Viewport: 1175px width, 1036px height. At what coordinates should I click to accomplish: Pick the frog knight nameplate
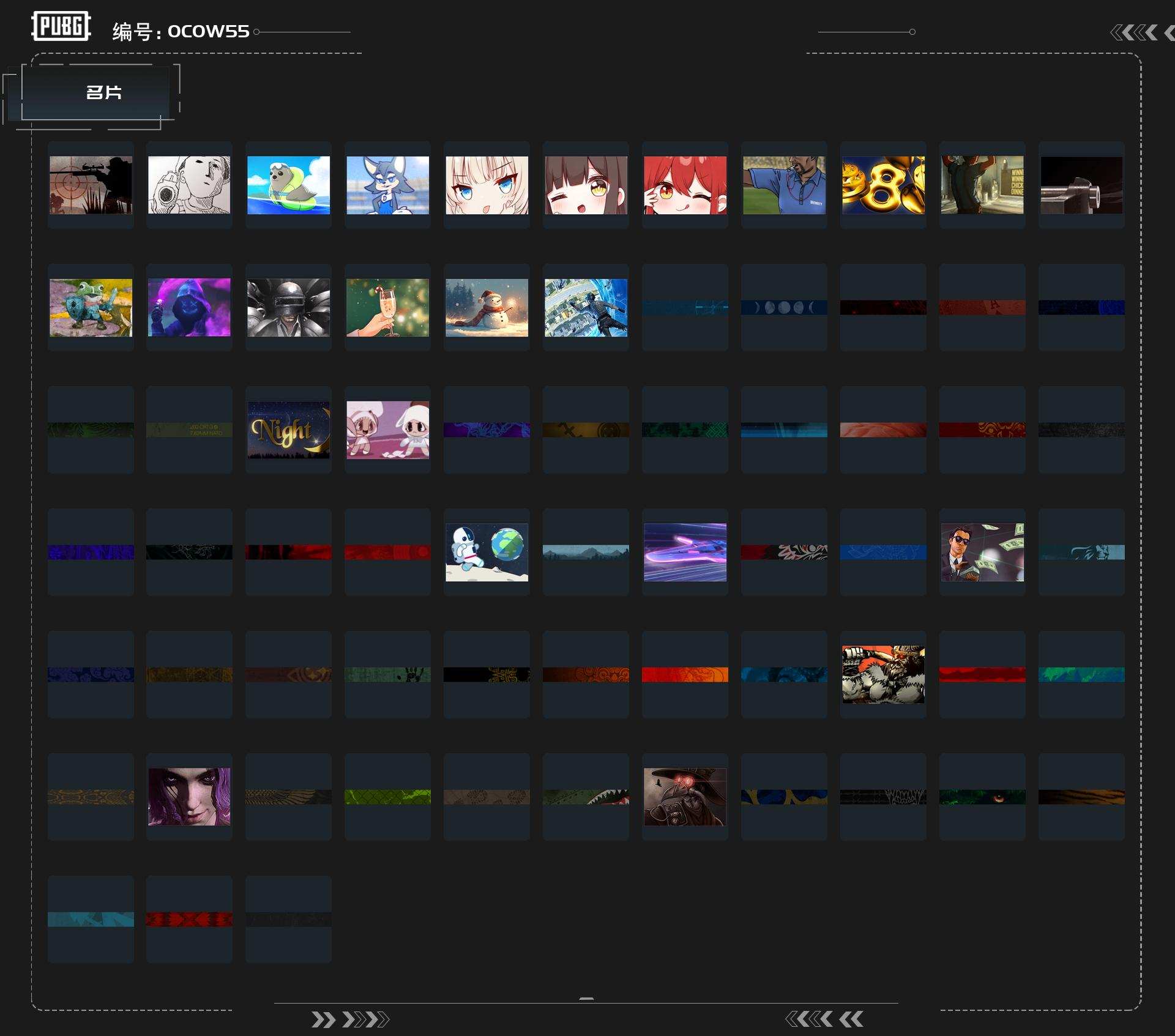91,307
